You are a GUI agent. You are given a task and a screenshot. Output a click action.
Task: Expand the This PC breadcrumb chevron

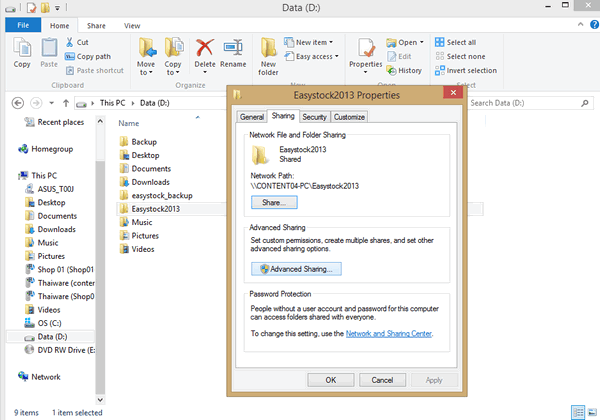click(133, 103)
